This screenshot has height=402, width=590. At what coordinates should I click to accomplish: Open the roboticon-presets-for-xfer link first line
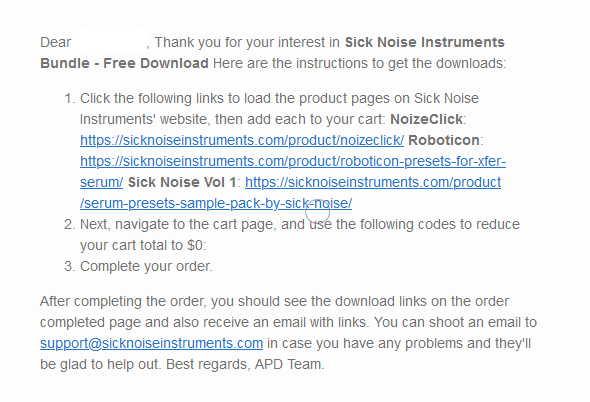[x=293, y=161]
